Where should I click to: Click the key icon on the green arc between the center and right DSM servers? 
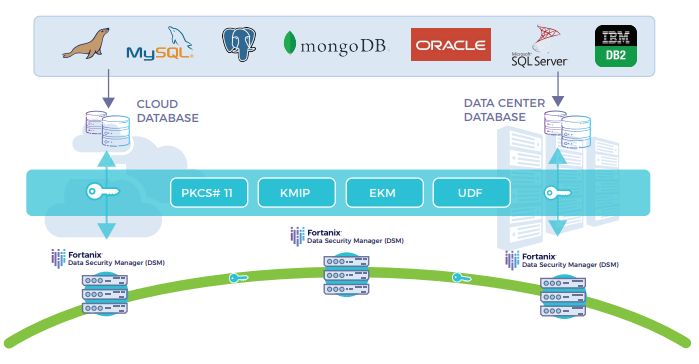coord(461,278)
